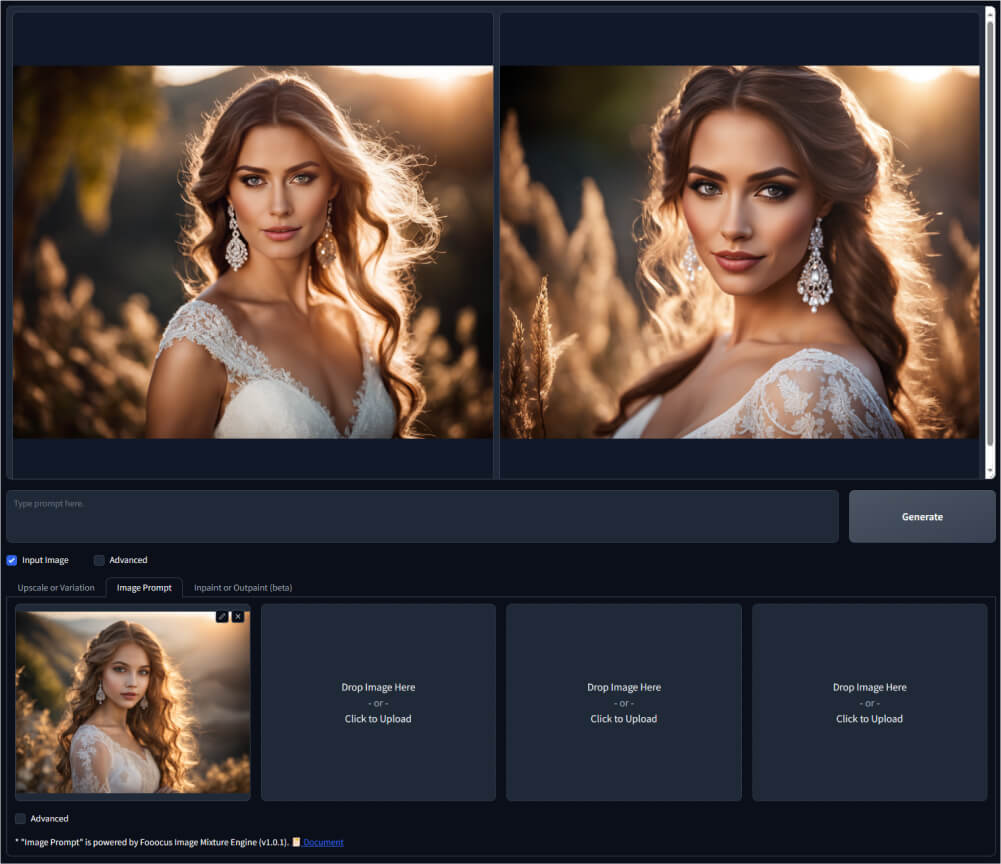
Task: Switch to Upscale or Variation tab
Action: click(56, 588)
